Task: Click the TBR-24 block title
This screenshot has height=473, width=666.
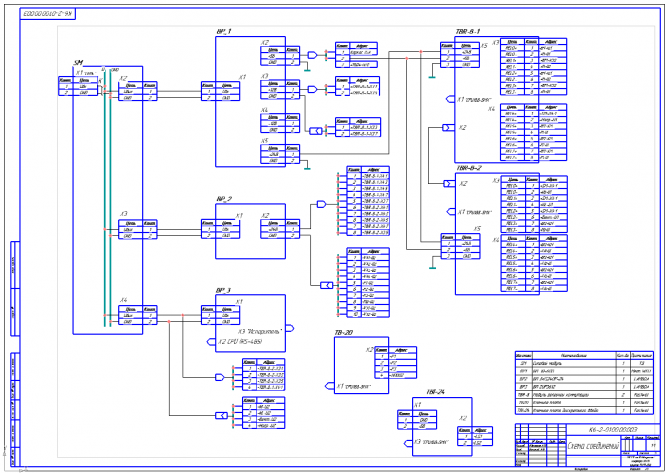Action: pos(435,392)
